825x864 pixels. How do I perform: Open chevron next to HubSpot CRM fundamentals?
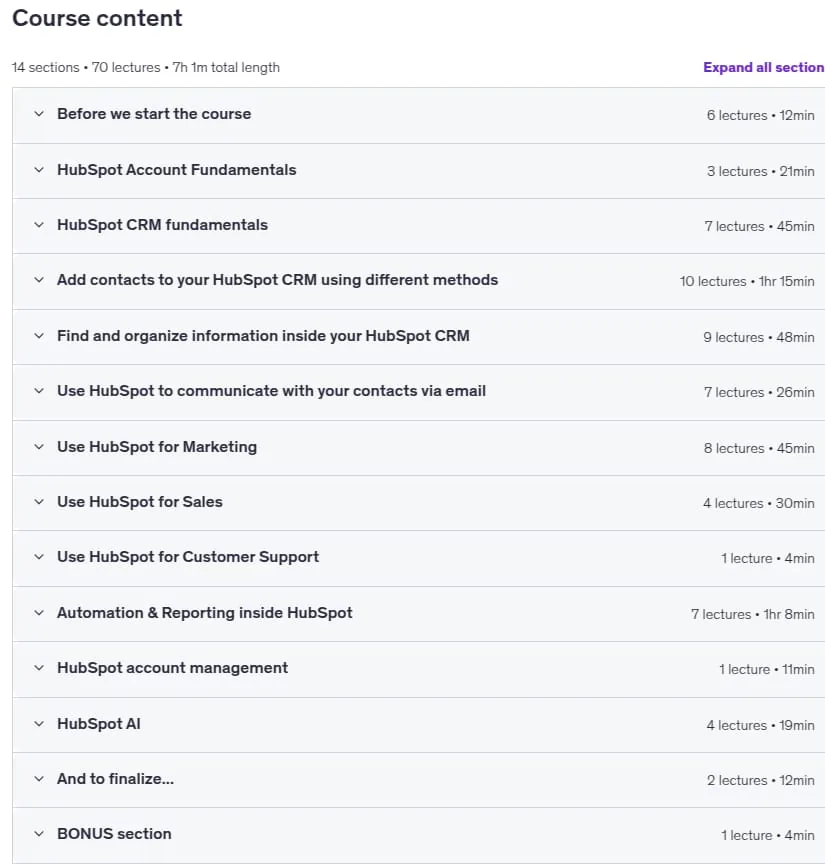[39, 225]
